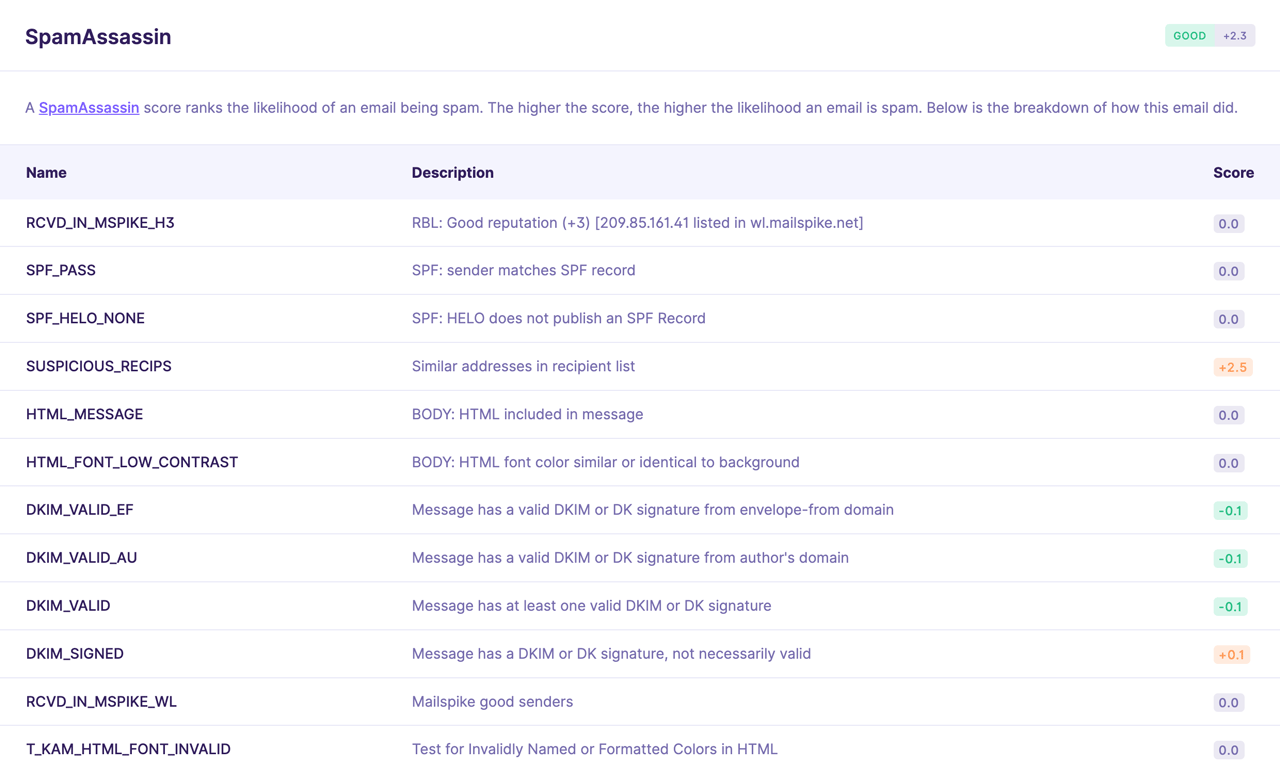Click the HTML_FONT_LOW_CONTRAST rule name
Viewport: 1280px width, 772px height.
pos(132,462)
